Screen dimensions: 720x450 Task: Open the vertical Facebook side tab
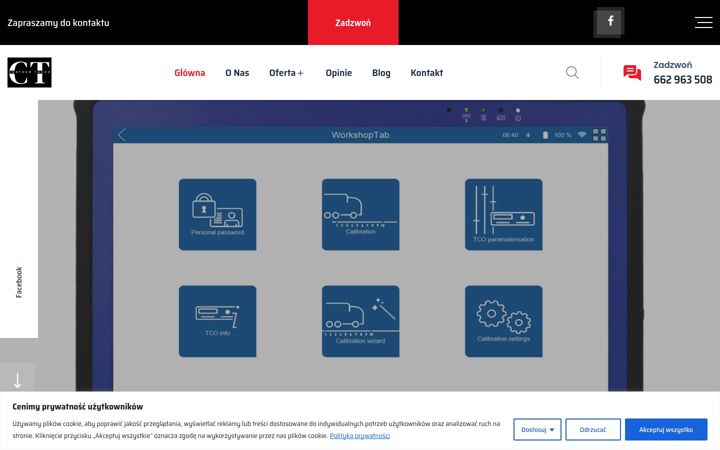[x=19, y=282]
